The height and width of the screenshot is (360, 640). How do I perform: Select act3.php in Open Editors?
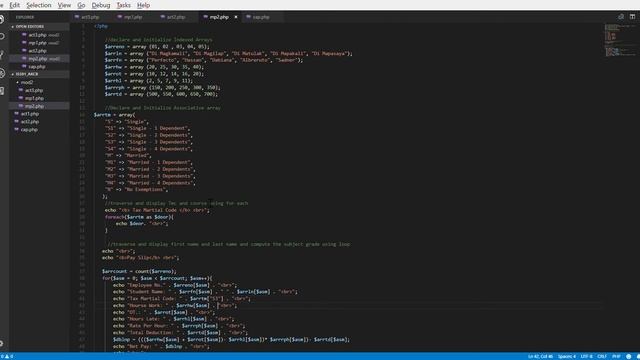pos(39,35)
